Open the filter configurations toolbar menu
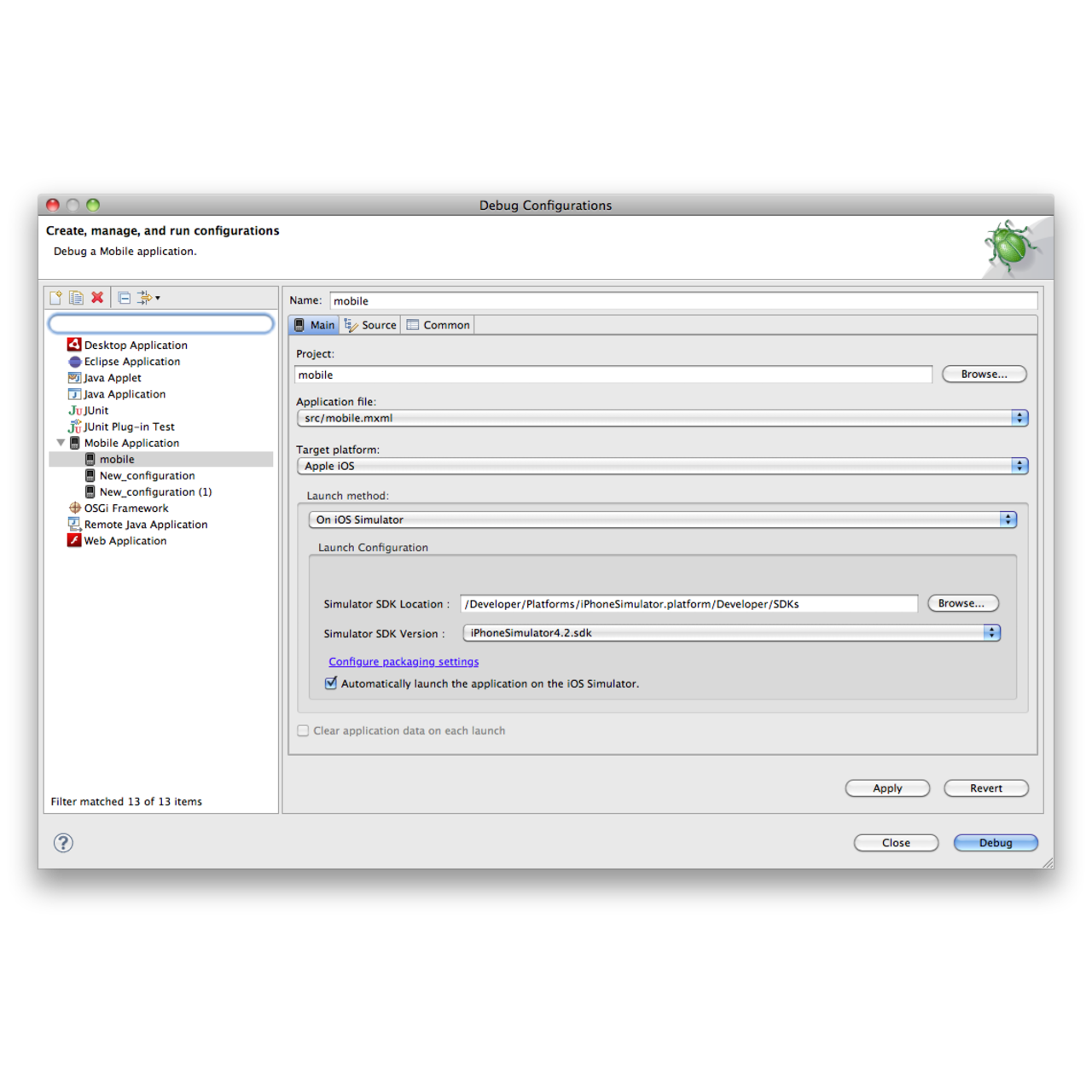The image size is (1092, 1092). (x=148, y=298)
